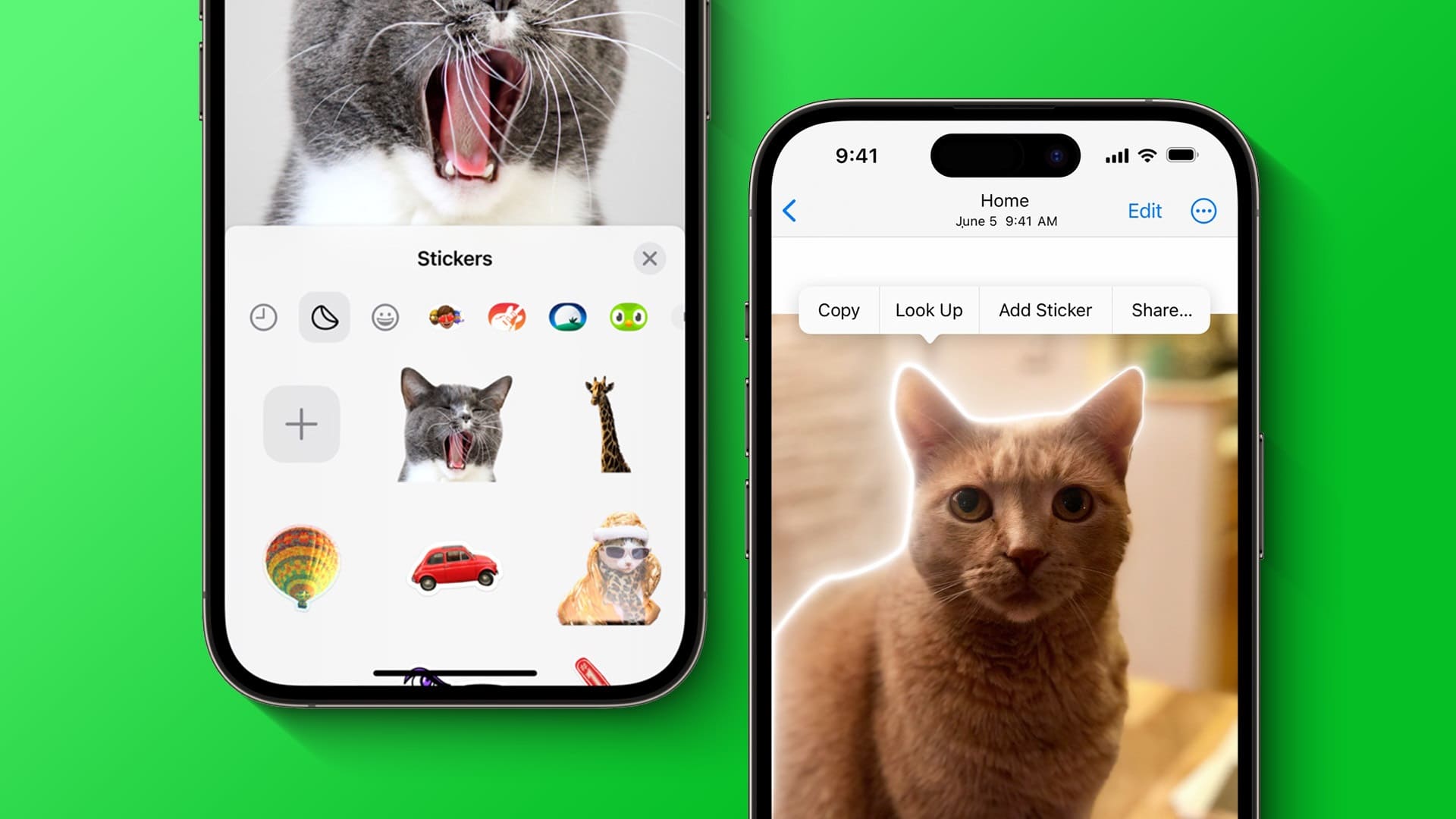Dismiss the stickers panel close button

[x=650, y=258]
